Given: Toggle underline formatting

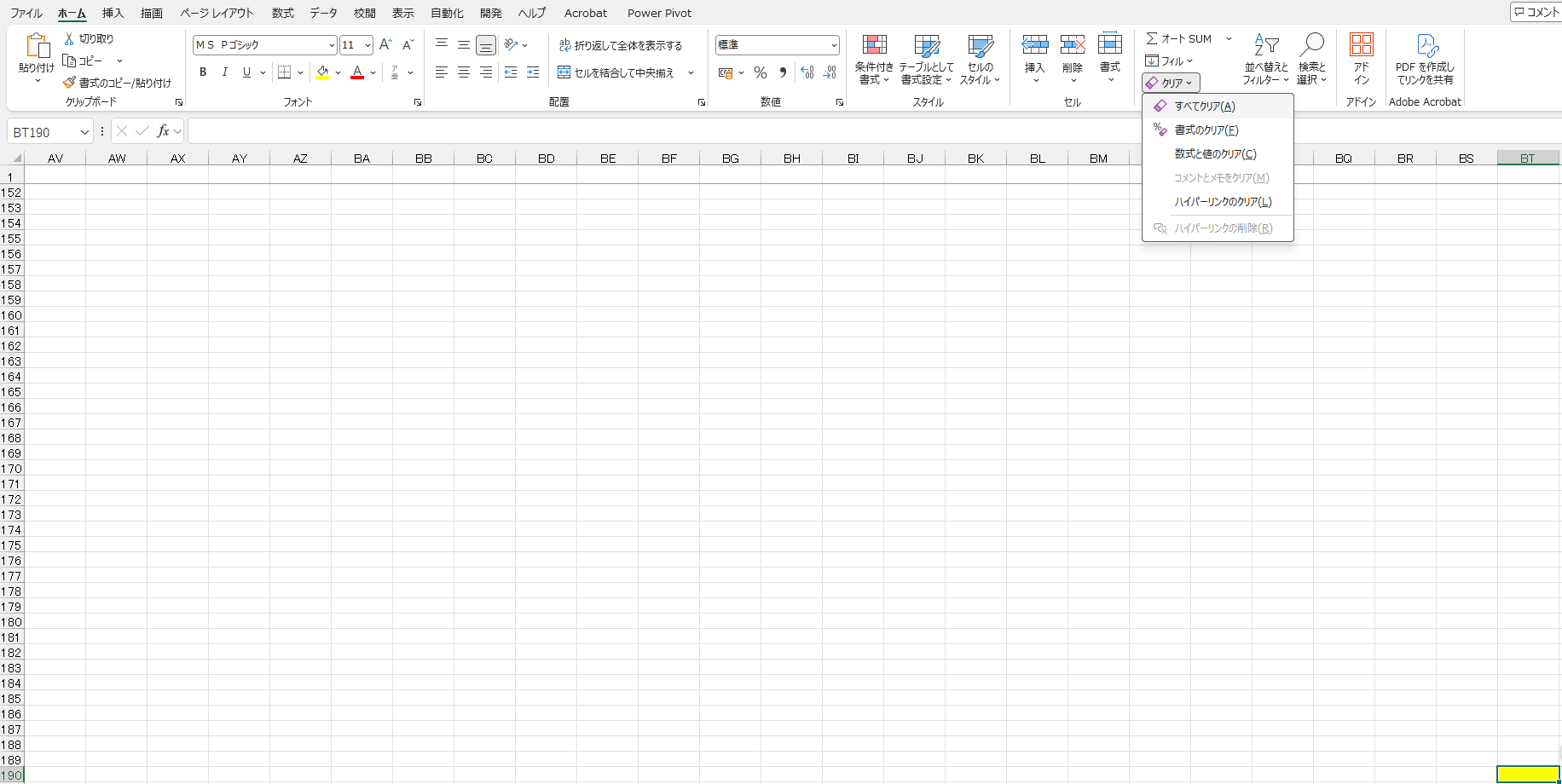Looking at the screenshot, I should tap(246, 72).
